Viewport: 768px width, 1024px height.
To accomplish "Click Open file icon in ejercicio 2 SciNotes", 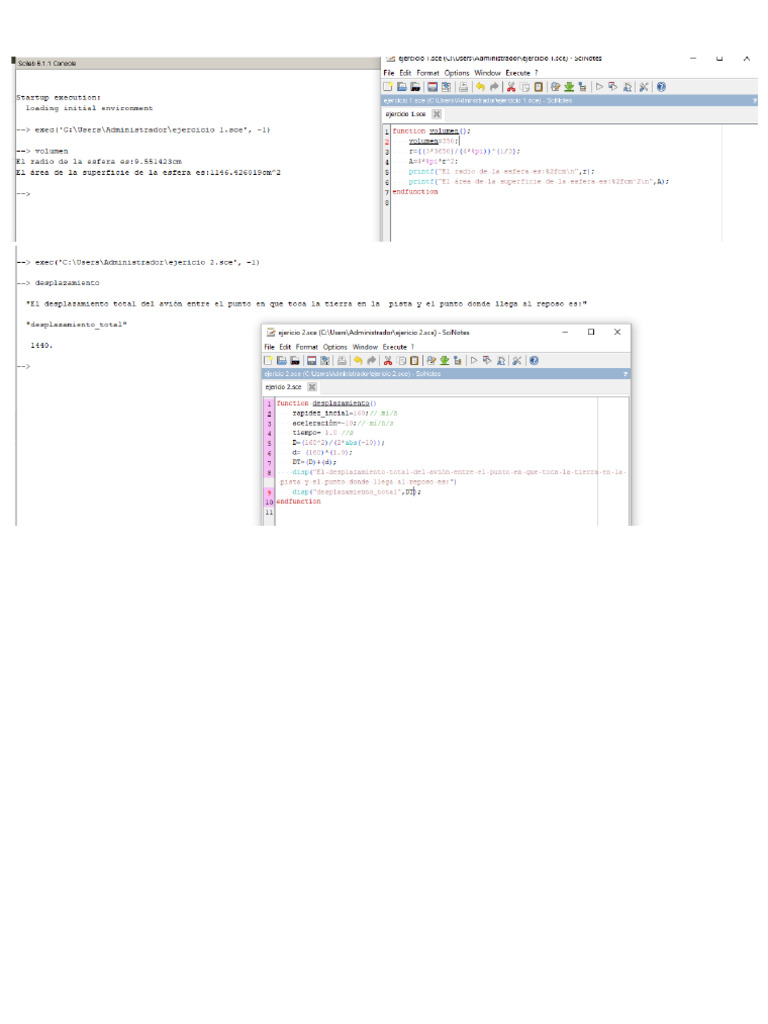I will click(281, 360).
